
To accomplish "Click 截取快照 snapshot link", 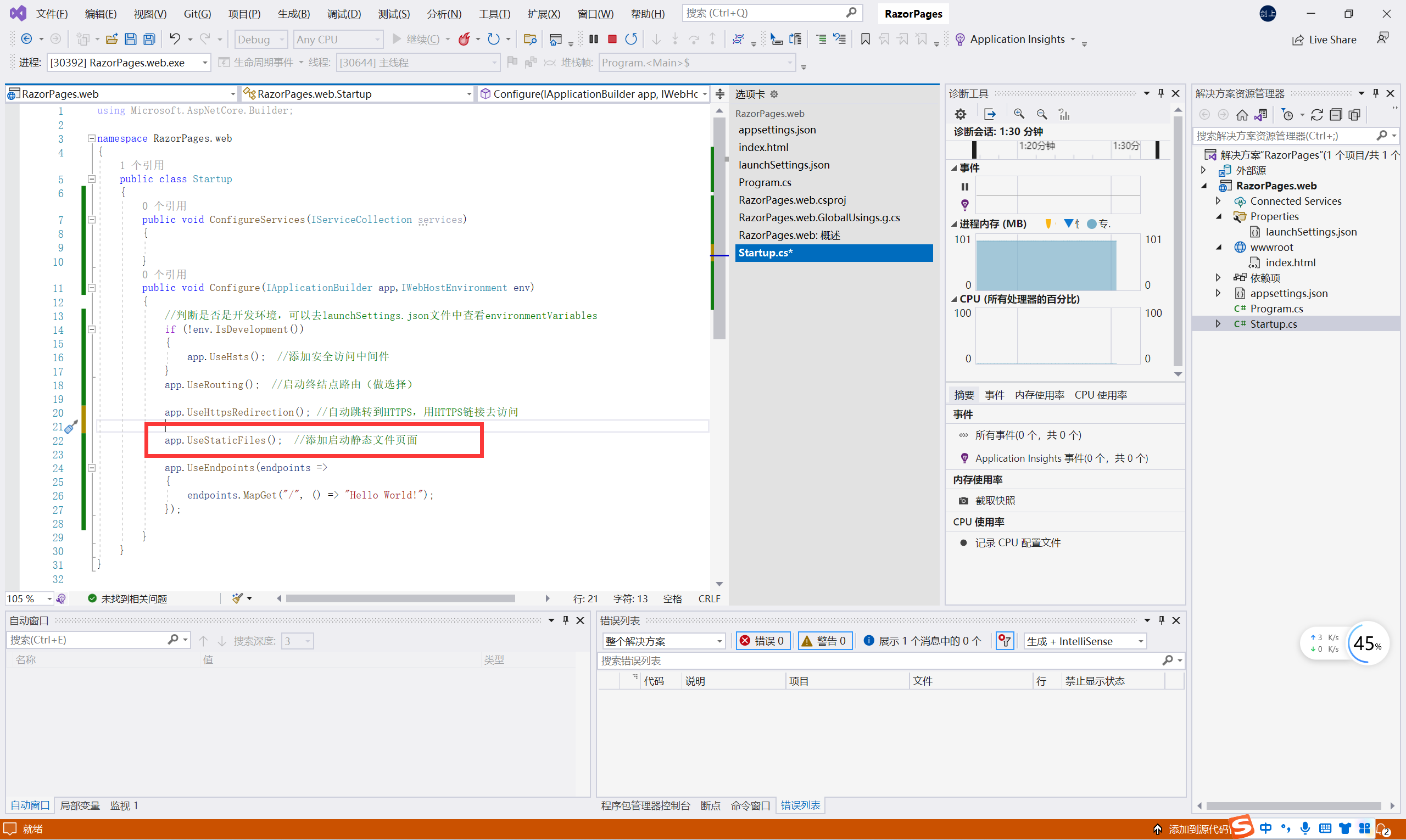I will (x=995, y=500).
